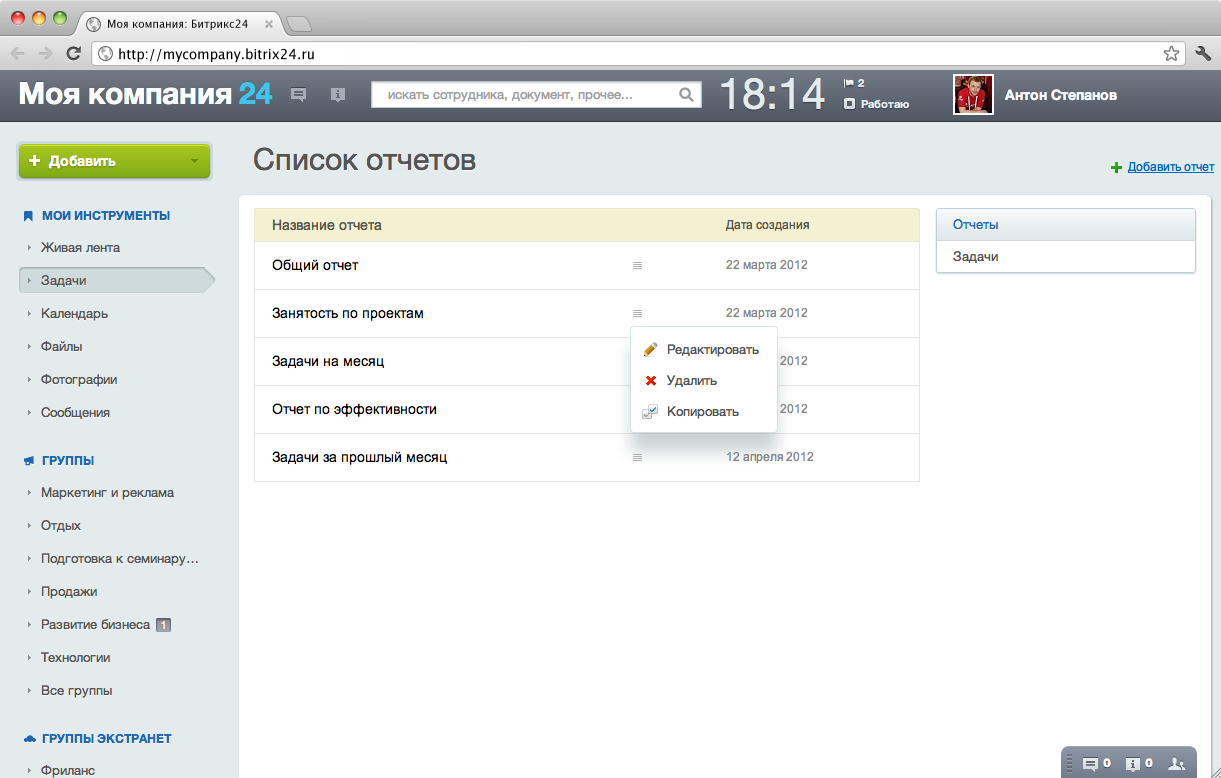Click the Антон Степанов user name
Image resolution: width=1221 pixels, height=778 pixels.
[x=1060, y=95]
